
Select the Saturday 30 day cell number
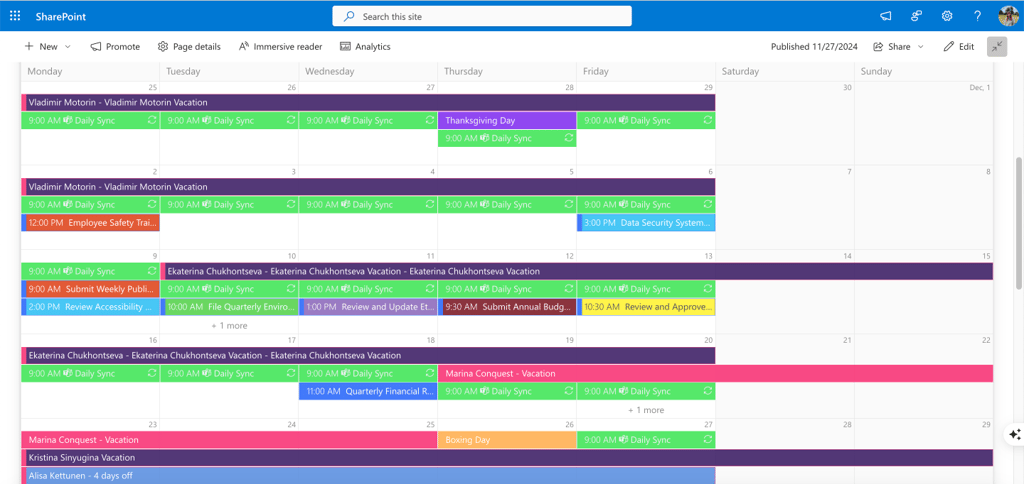tap(847, 88)
